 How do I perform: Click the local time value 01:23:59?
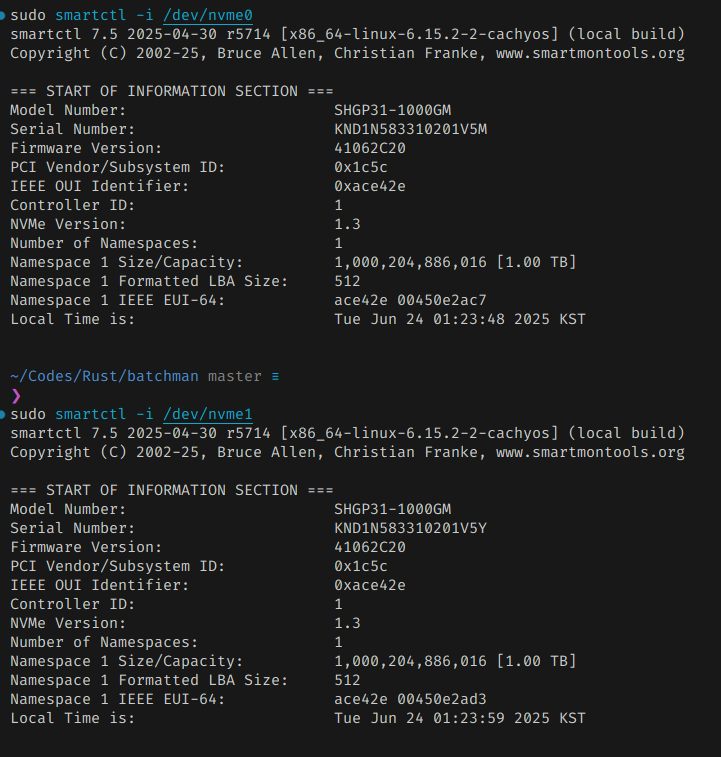(x=460, y=718)
